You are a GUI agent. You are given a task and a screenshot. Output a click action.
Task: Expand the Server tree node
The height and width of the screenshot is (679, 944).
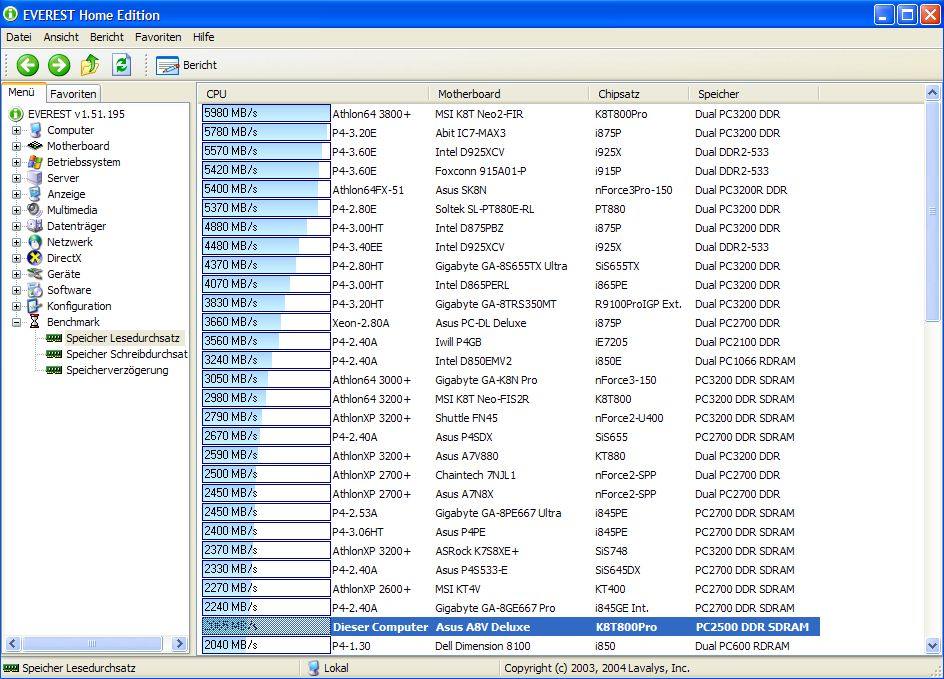click(x=16, y=178)
